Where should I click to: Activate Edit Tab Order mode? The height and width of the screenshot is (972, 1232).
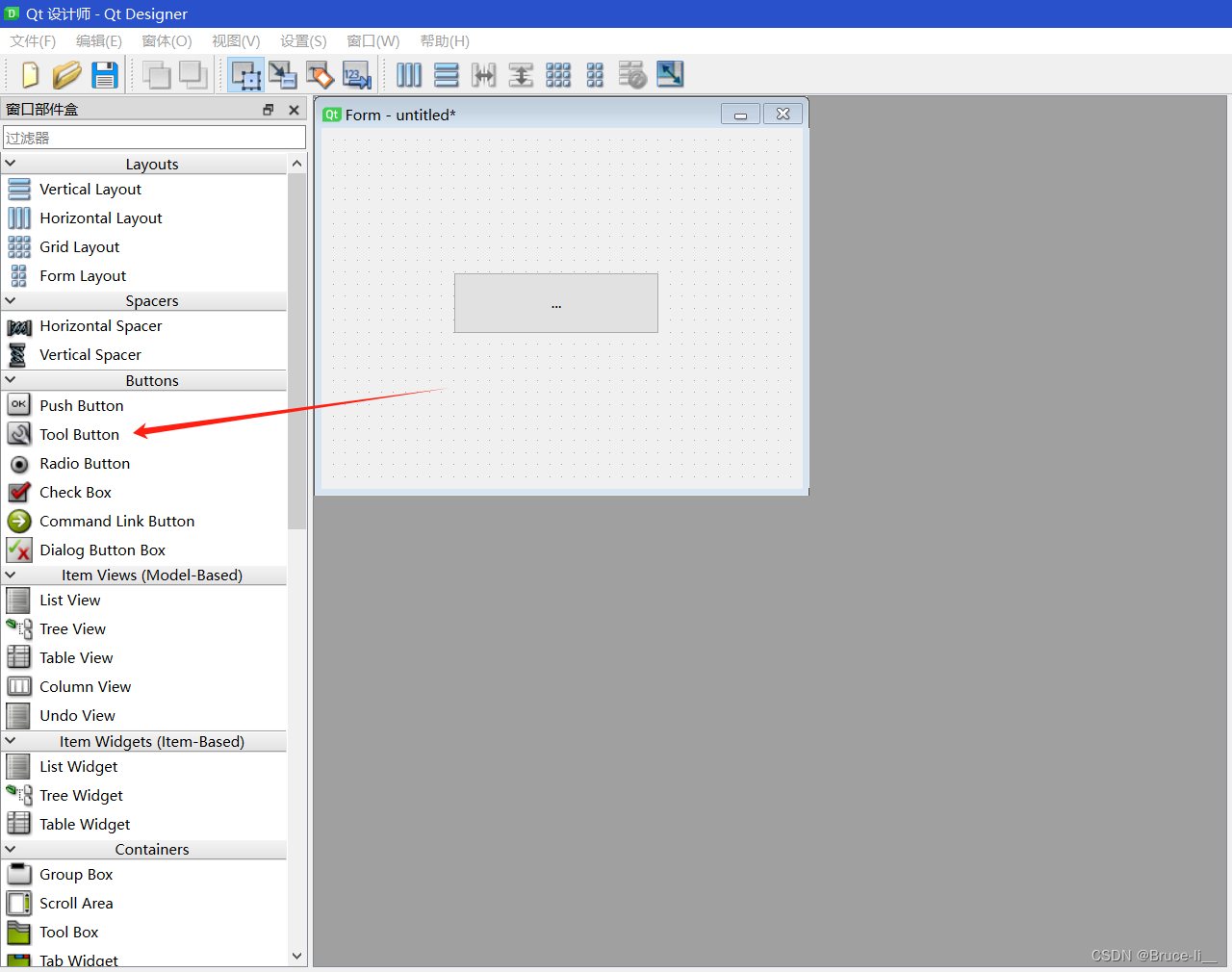pyautogui.click(x=357, y=75)
